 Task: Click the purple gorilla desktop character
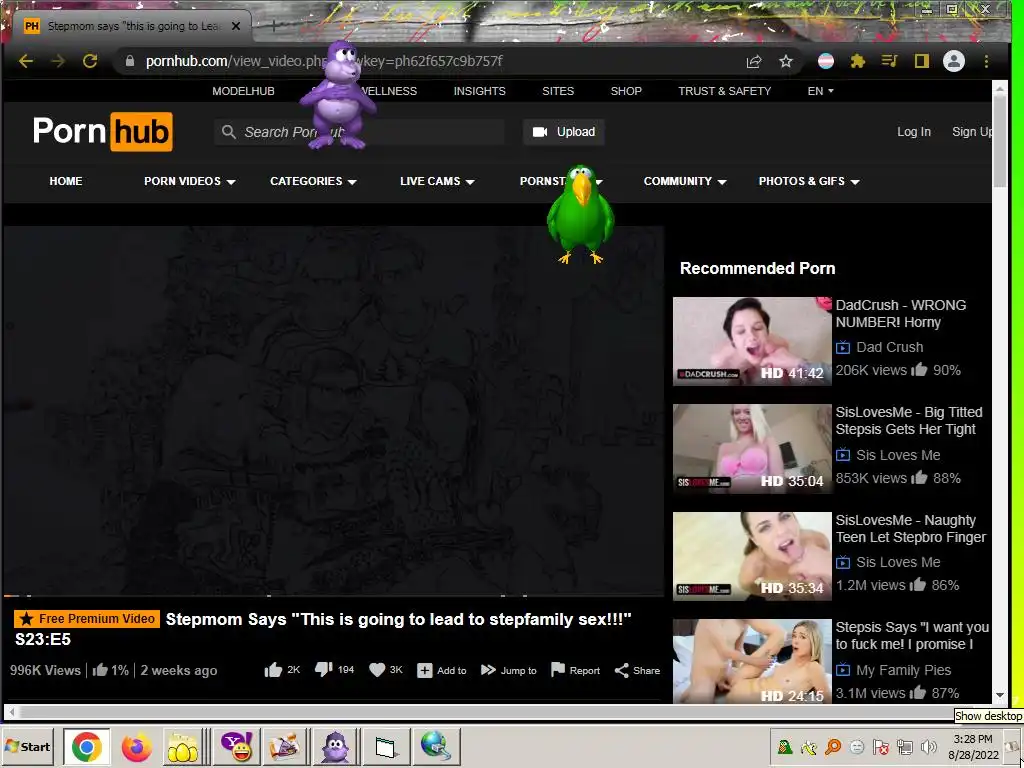(338, 95)
